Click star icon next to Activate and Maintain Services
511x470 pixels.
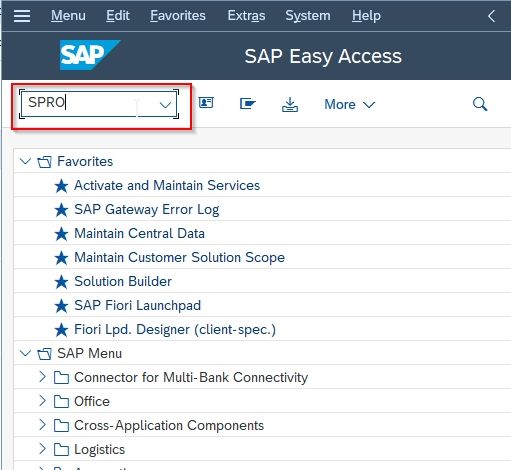click(61, 186)
